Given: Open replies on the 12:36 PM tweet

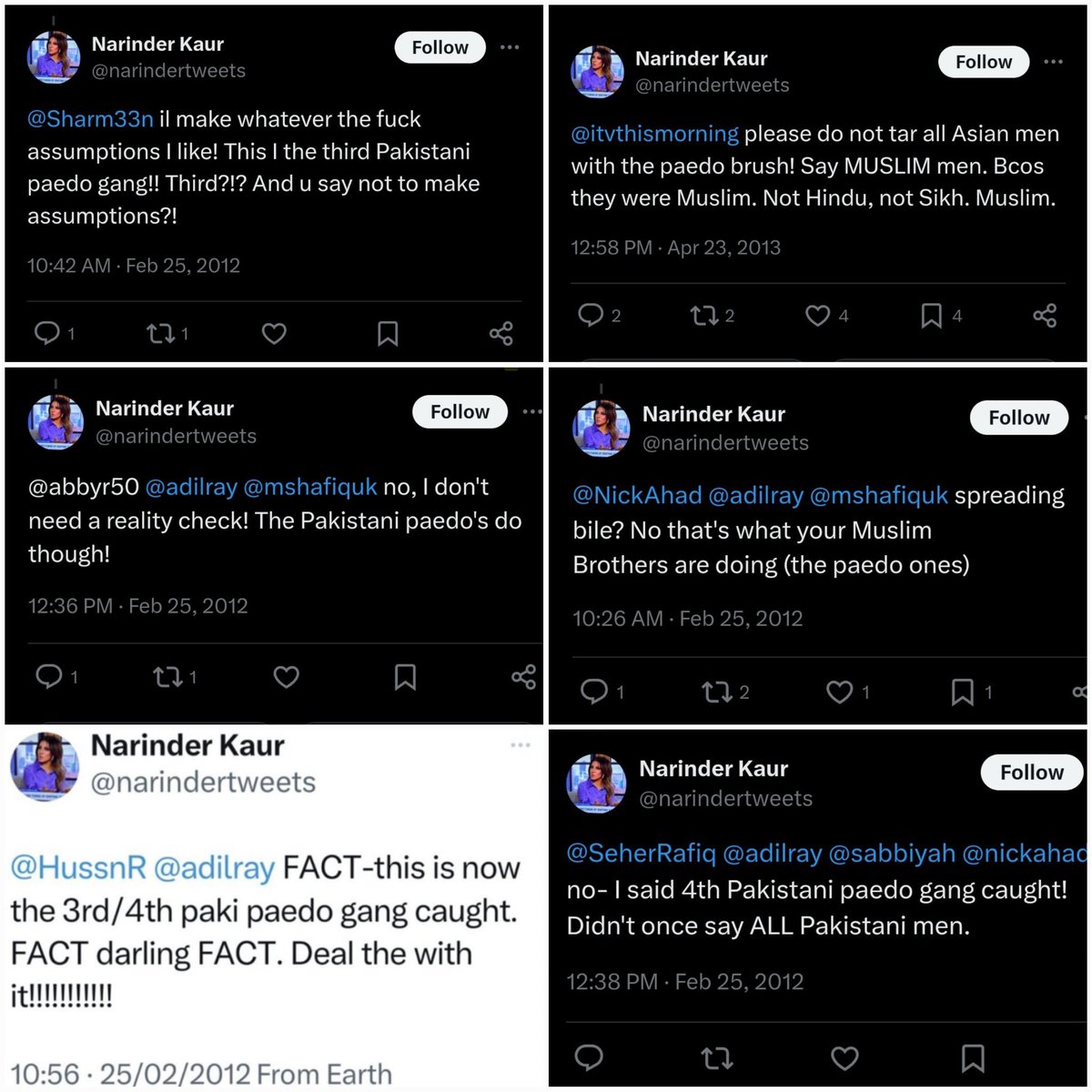Looking at the screenshot, I should (48, 676).
